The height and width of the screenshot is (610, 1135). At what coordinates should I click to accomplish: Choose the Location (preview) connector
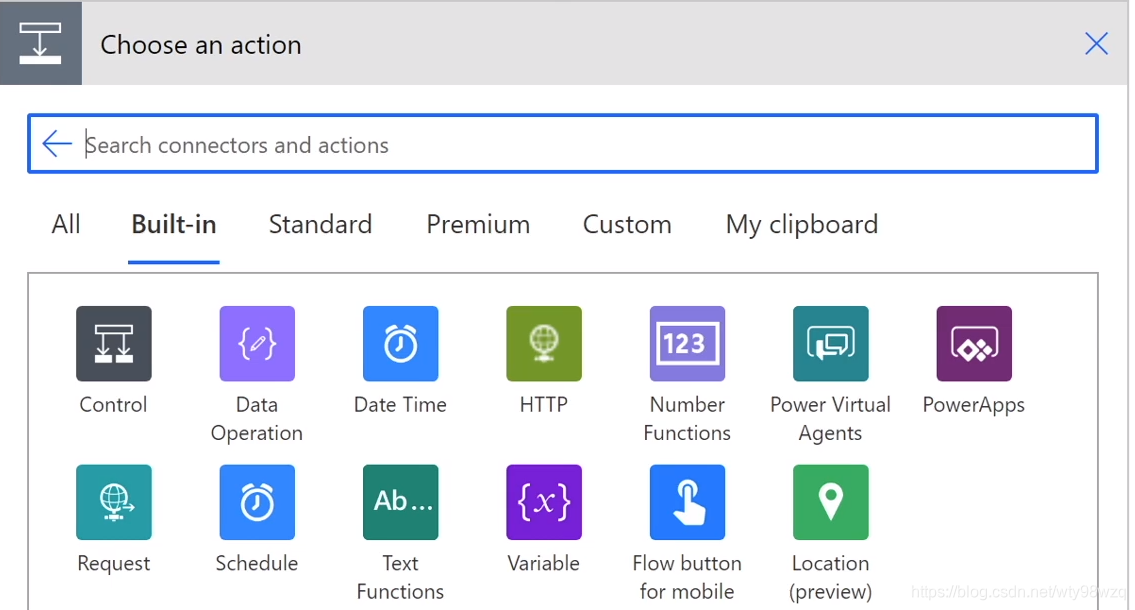point(830,502)
